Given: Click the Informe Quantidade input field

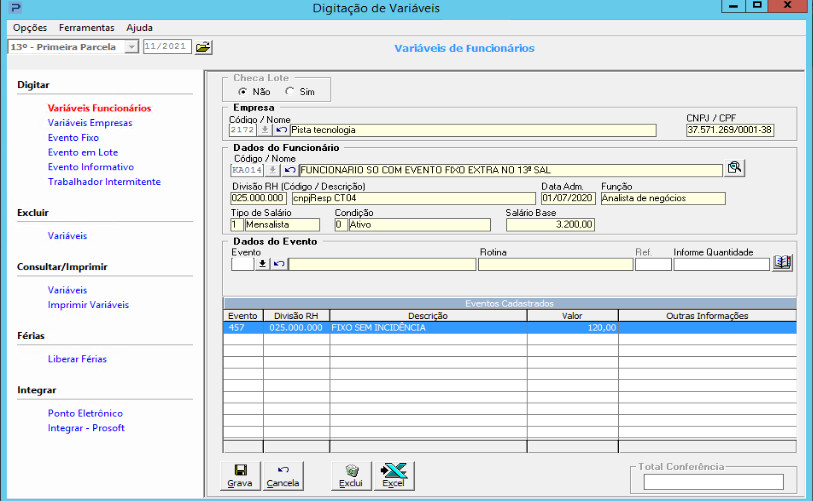Looking at the screenshot, I should 720,265.
